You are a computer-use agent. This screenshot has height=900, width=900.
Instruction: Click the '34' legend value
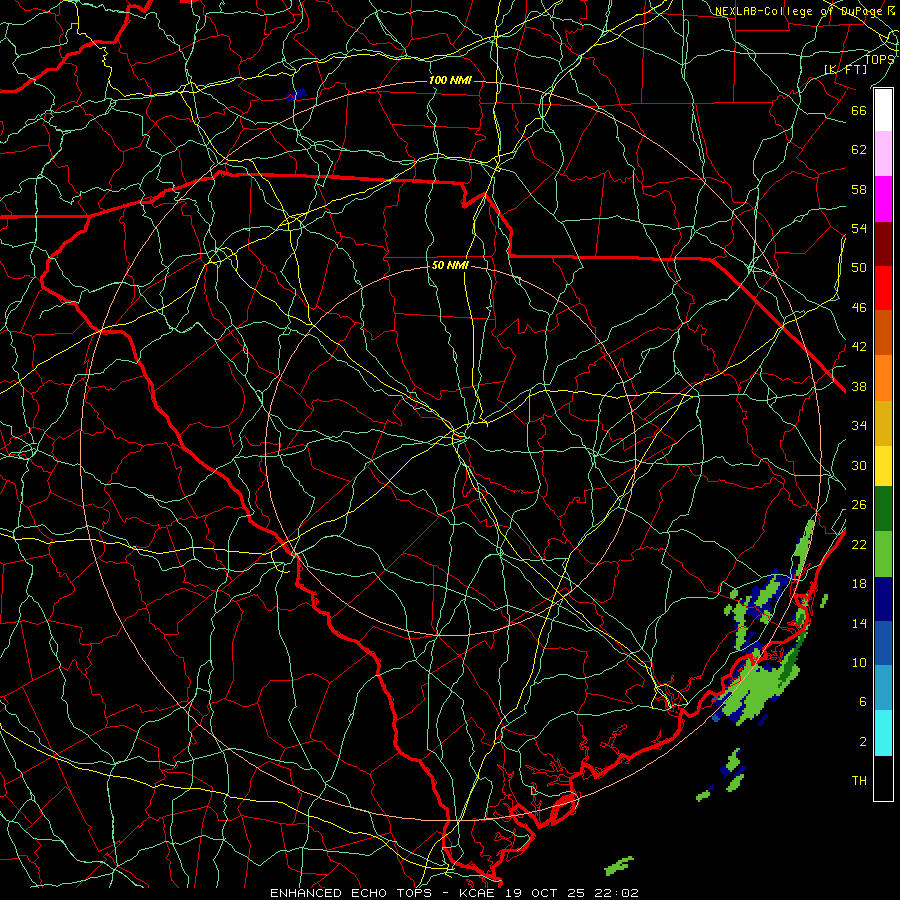click(x=859, y=426)
